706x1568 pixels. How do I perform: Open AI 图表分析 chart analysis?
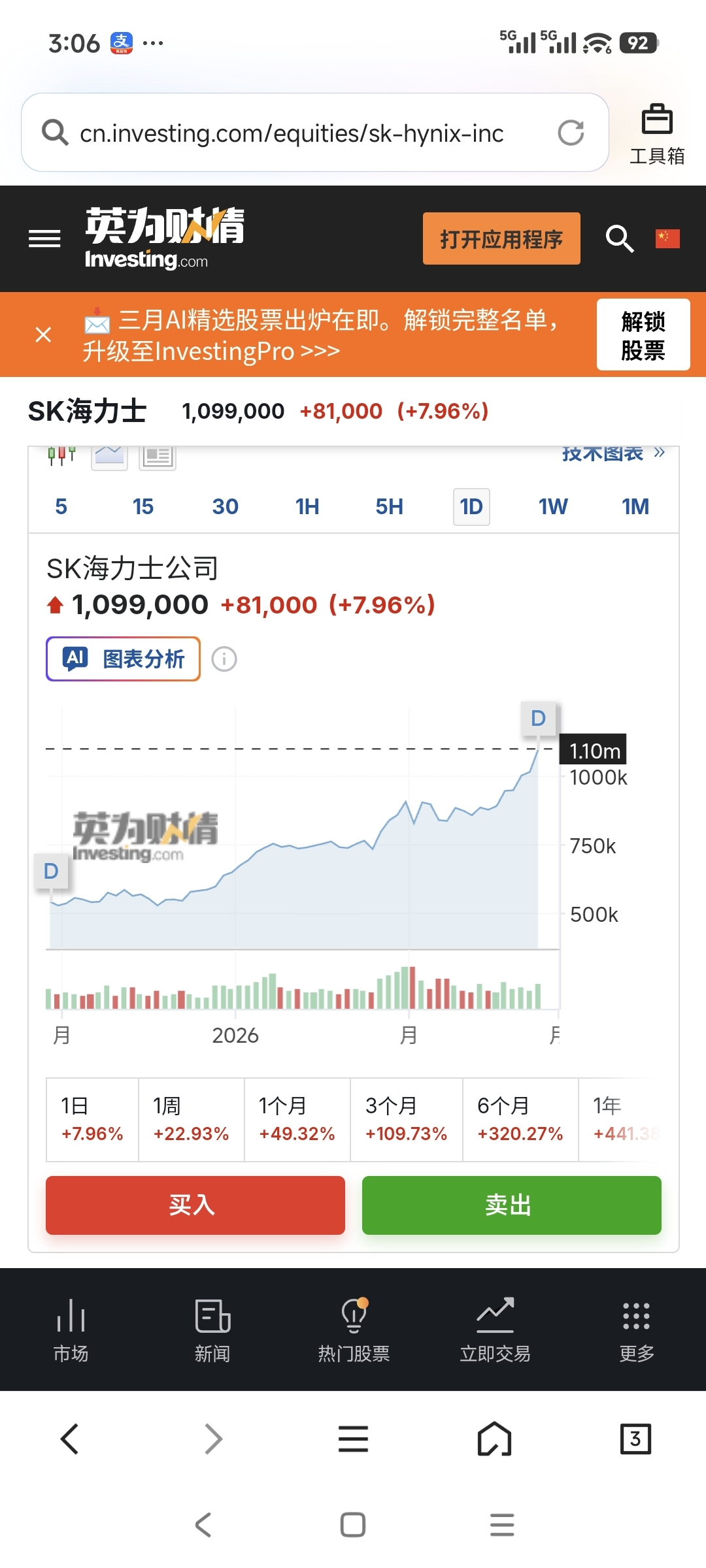coord(123,659)
